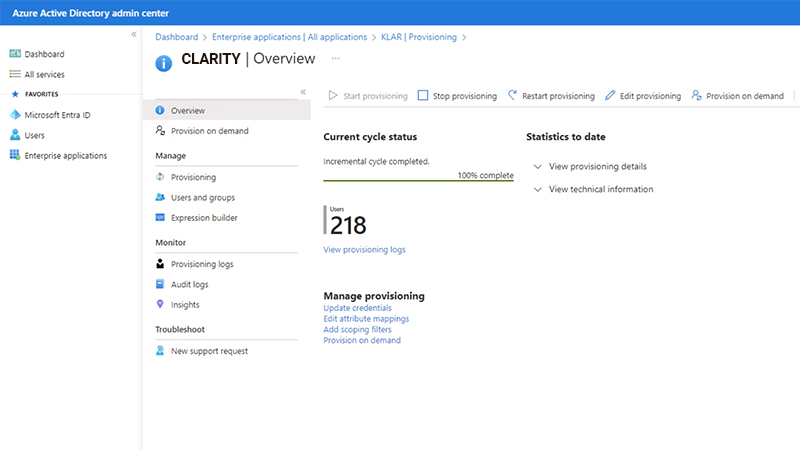
Task: Collapse the CLARITY resource menu
Action: [x=303, y=92]
